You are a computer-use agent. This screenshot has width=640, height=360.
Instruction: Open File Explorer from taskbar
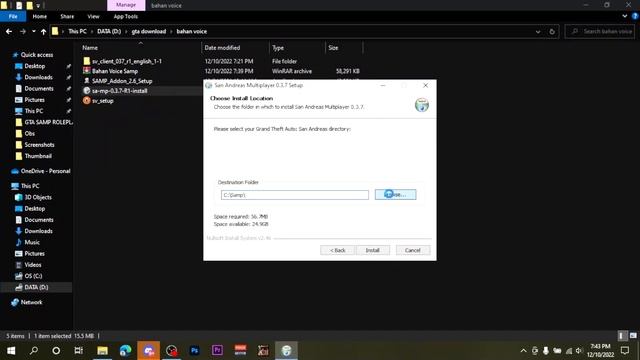coord(102,350)
